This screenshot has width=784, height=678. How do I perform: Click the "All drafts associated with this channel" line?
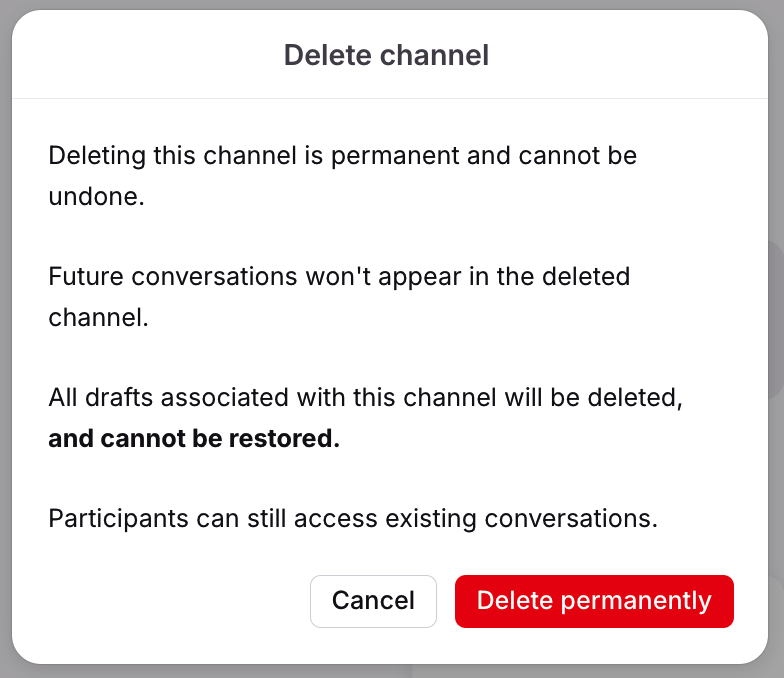(x=366, y=398)
